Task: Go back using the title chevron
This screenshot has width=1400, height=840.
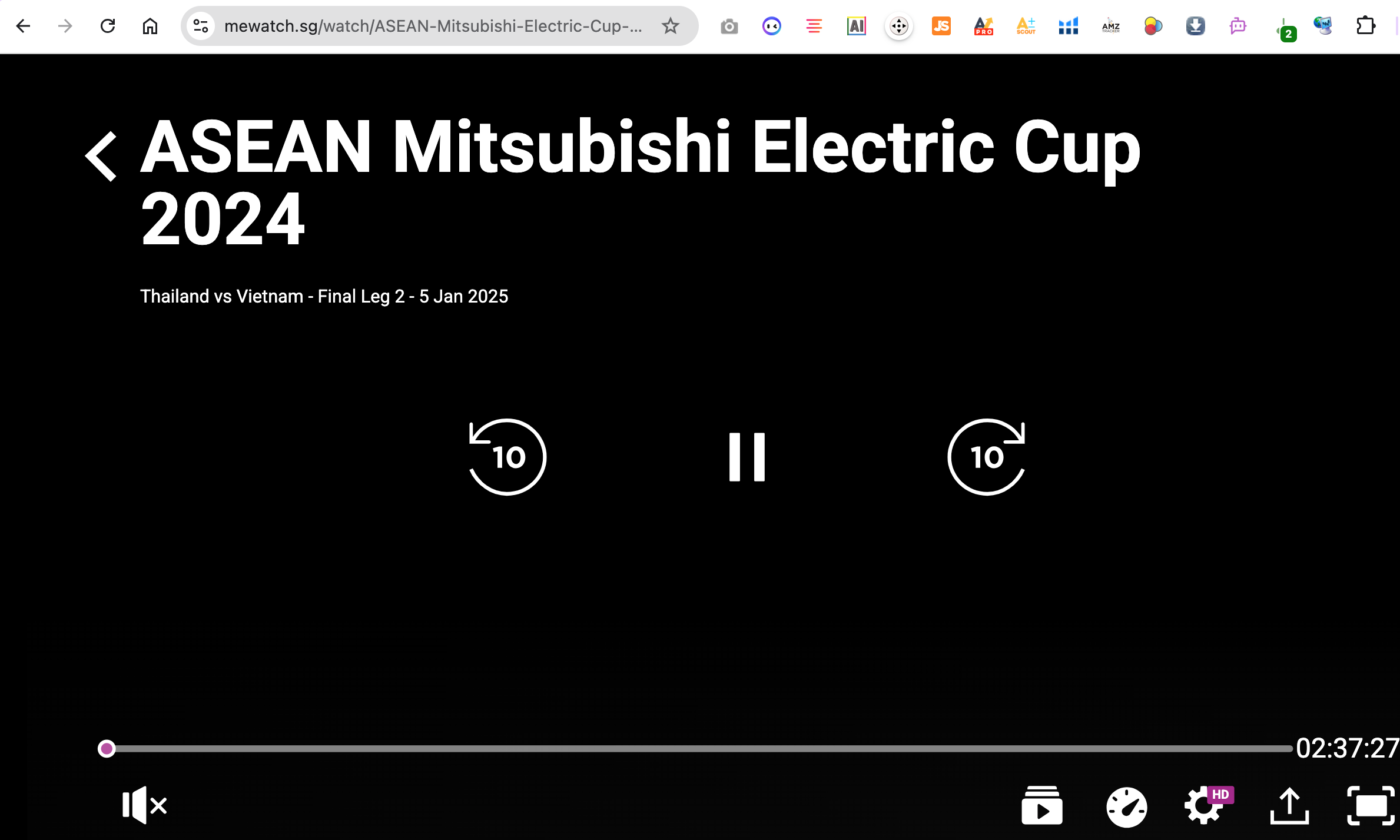Action: click(101, 156)
